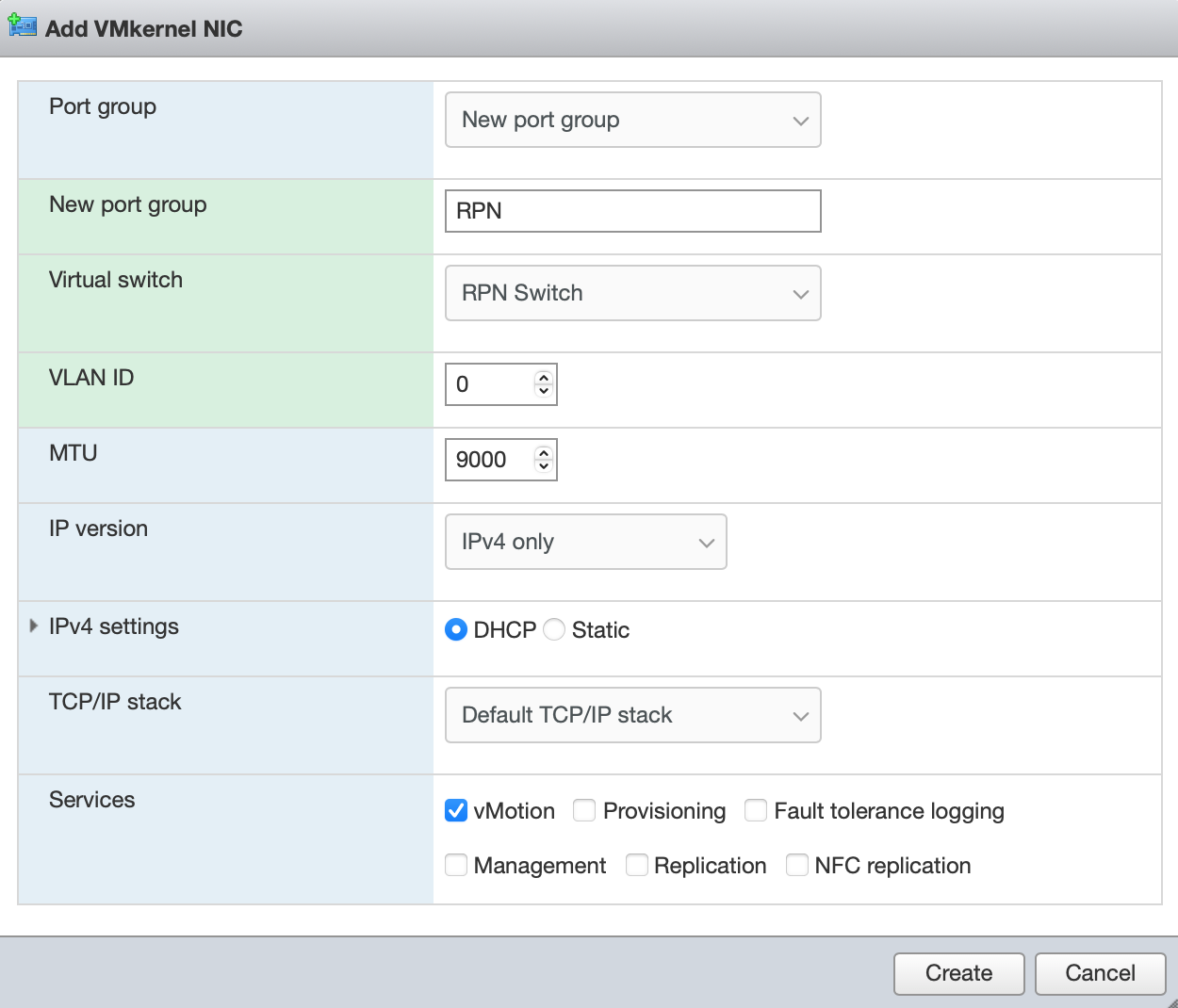Enable the Management service checkbox
Viewport: 1178px width, 1008px height.
456,865
